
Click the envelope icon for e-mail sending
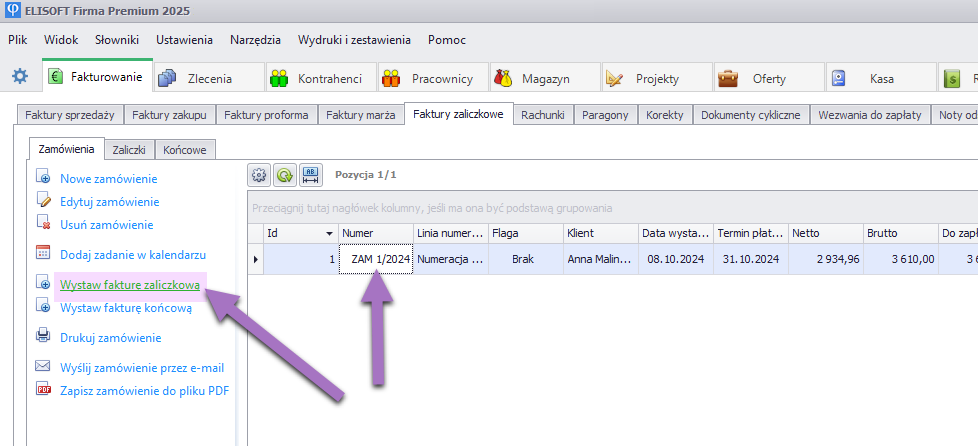click(43, 367)
